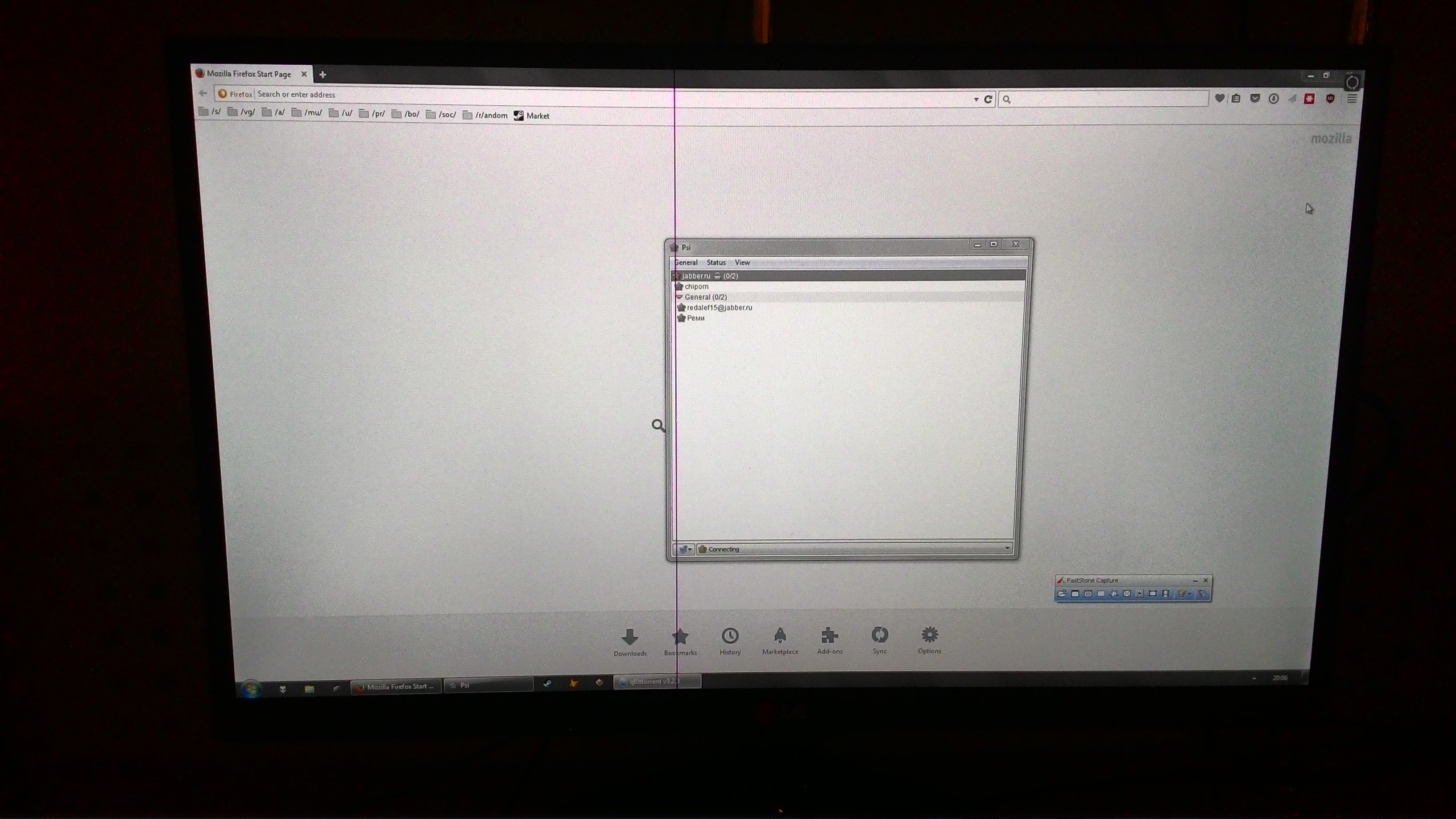Select FastStone capture scrolling window tool
Image resolution: width=1456 pixels, height=819 pixels.
tap(1139, 593)
